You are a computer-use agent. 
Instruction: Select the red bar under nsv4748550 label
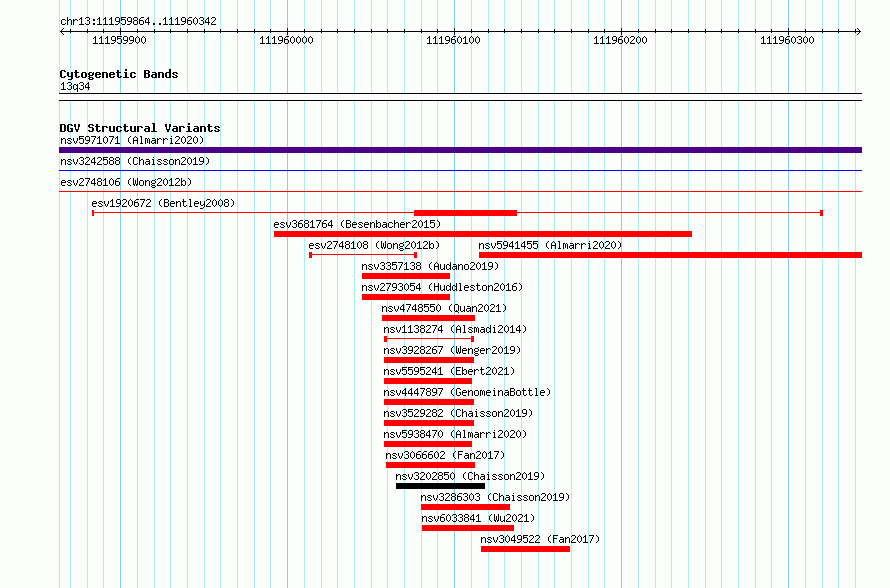[x=429, y=318]
